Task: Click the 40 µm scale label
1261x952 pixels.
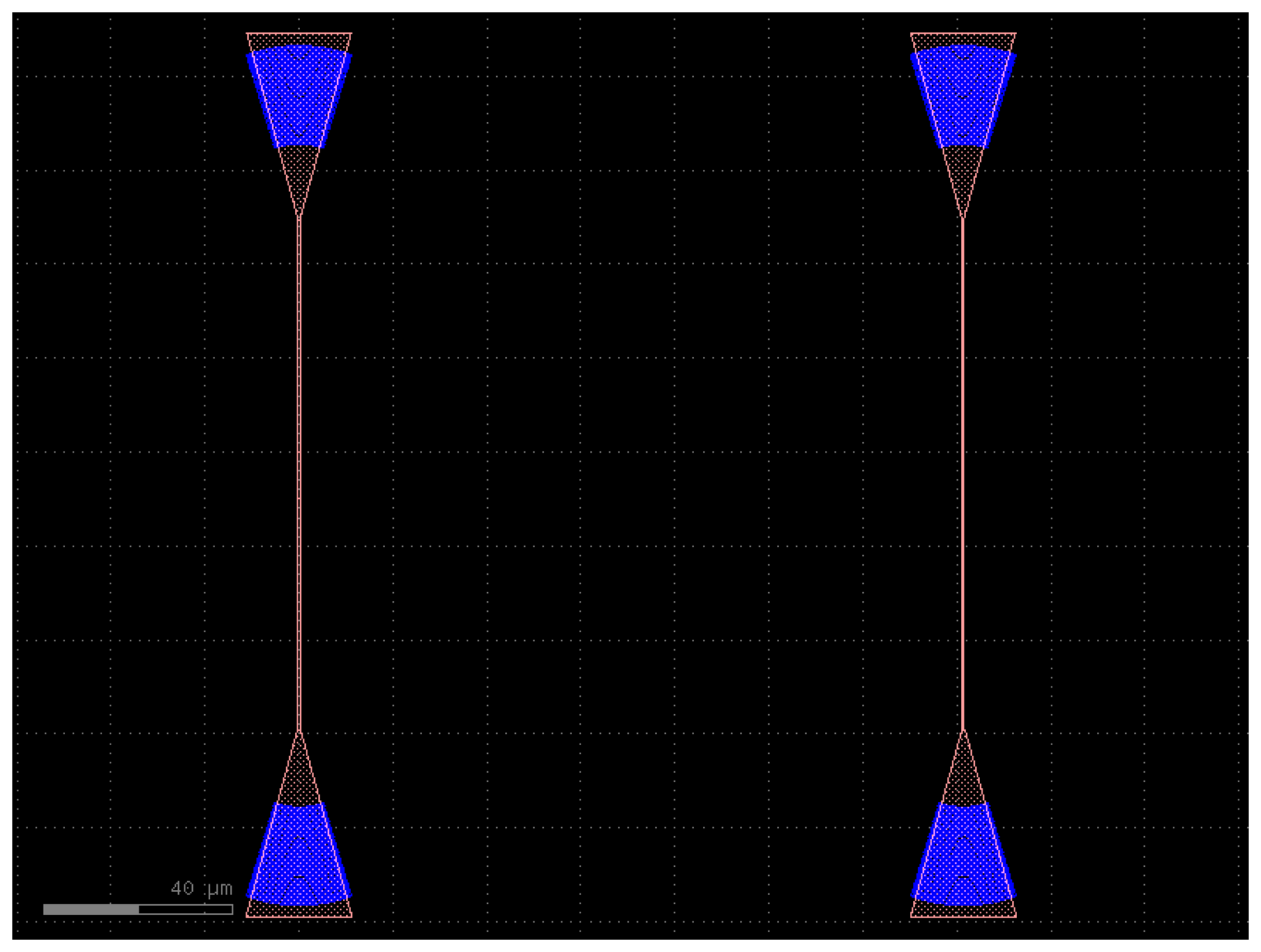Action: tap(201, 889)
